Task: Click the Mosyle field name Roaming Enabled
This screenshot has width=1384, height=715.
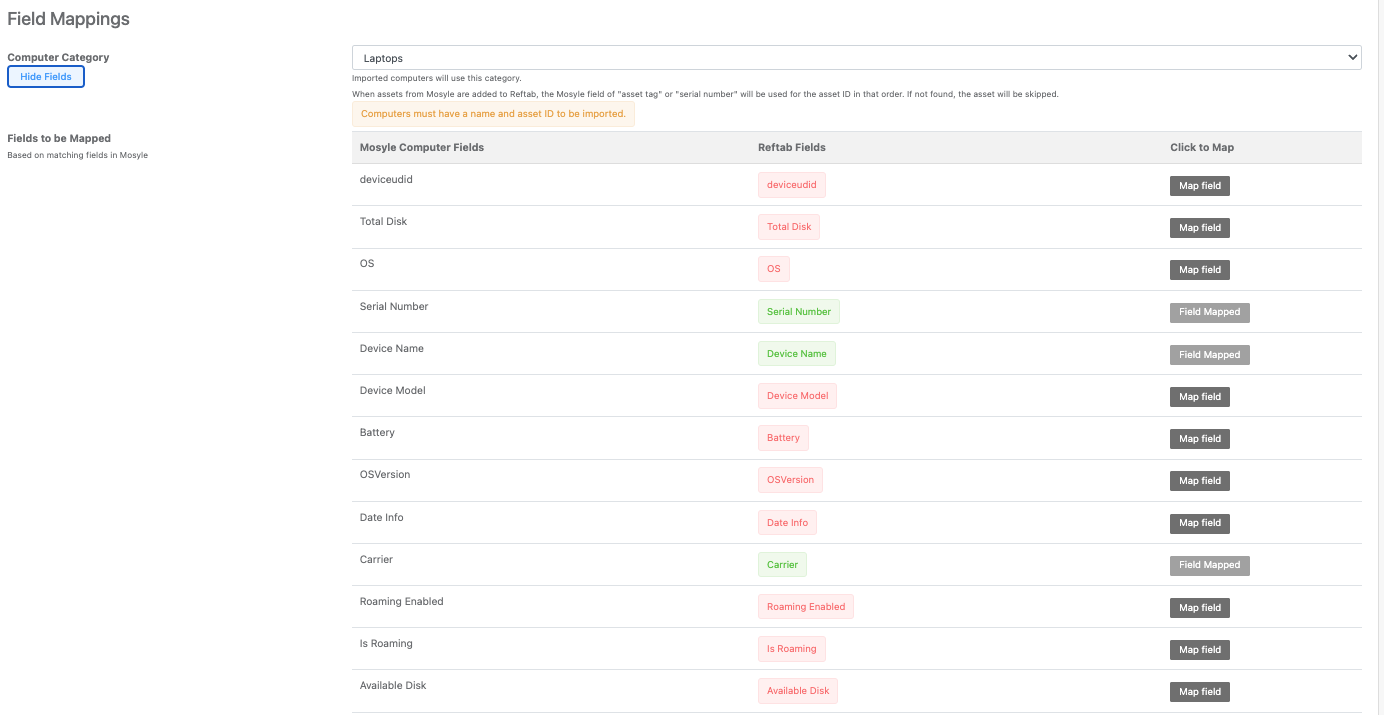Action: pyautogui.click(x=402, y=601)
